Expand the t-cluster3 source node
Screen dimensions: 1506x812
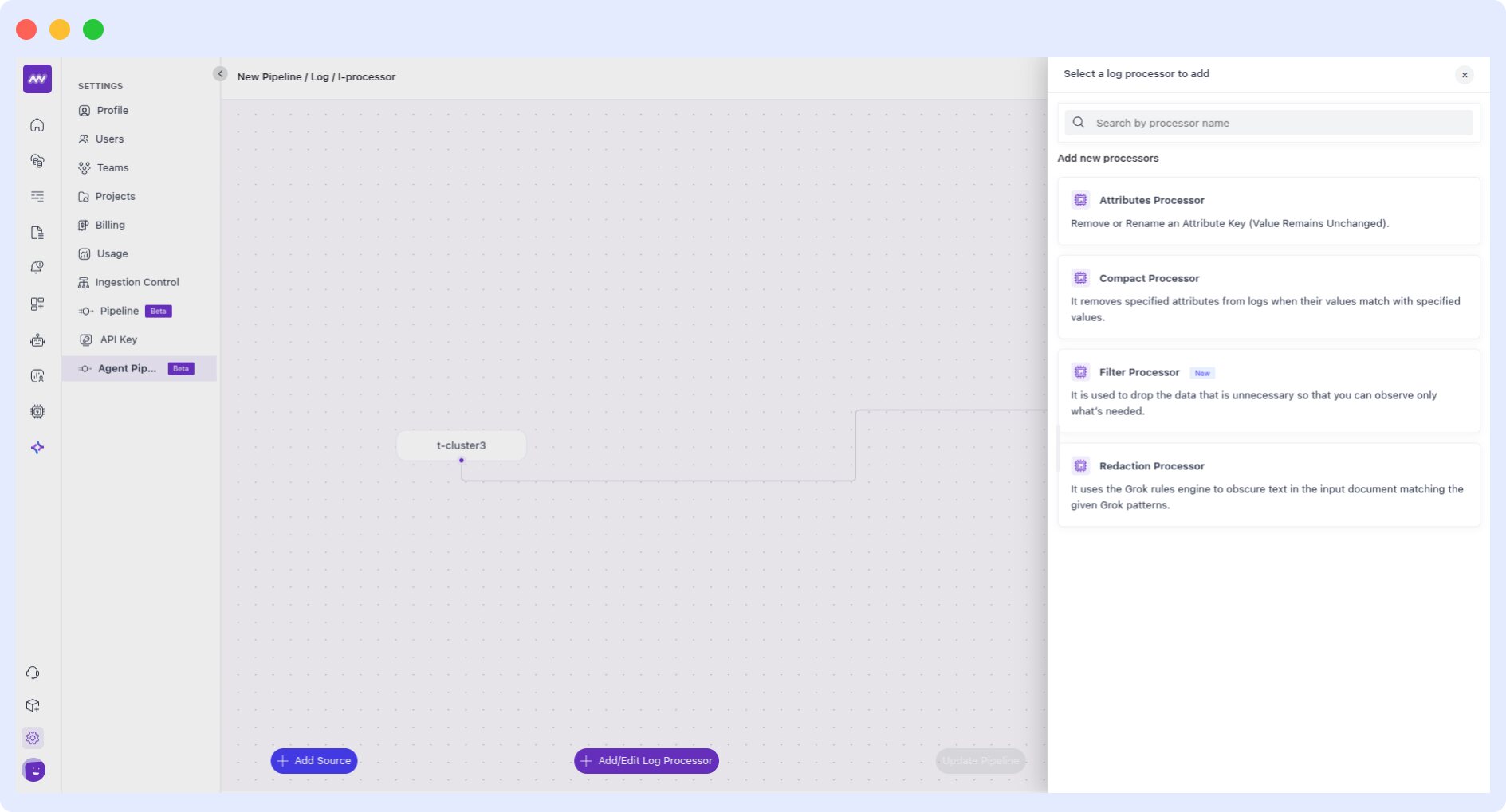[x=461, y=445]
